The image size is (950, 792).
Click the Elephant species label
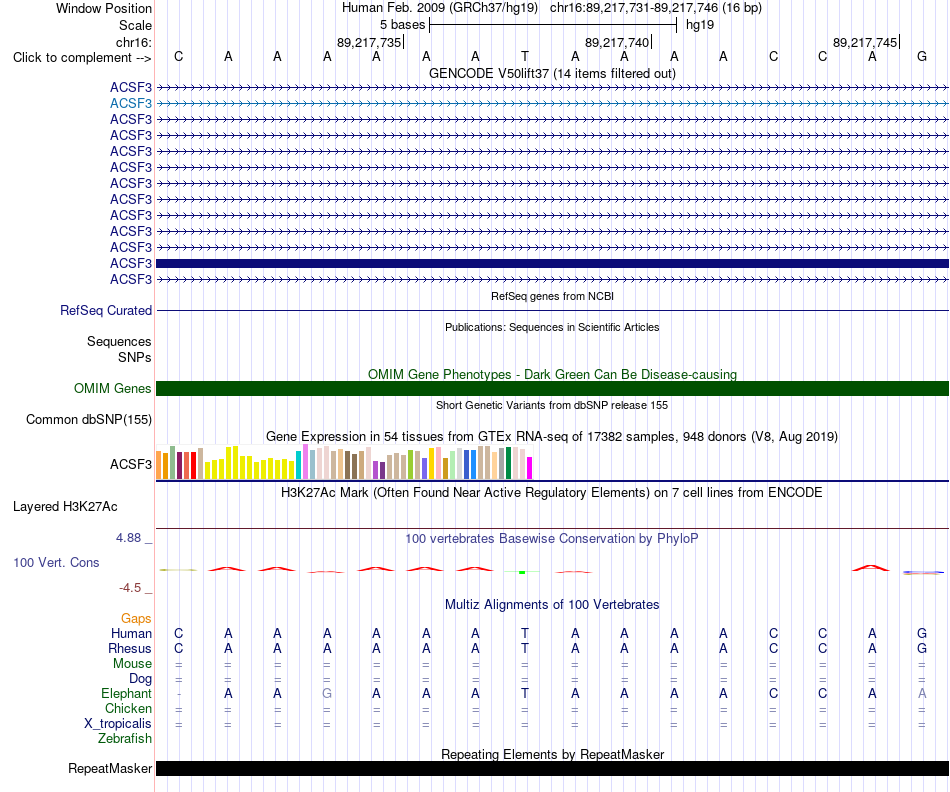tap(127, 694)
